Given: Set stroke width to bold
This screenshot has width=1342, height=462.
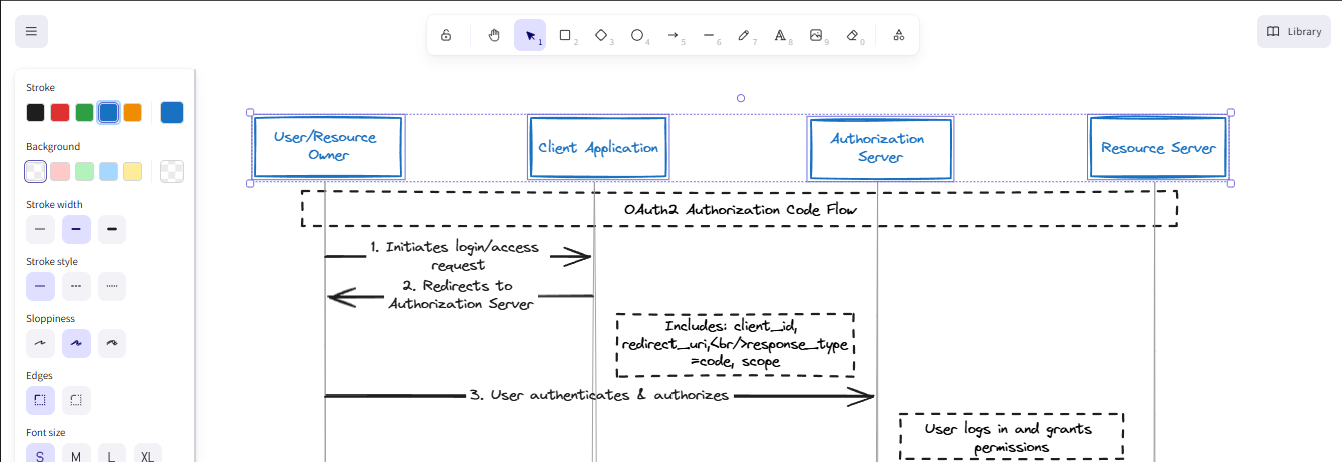Looking at the screenshot, I should pyautogui.click(x=76, y=229).
